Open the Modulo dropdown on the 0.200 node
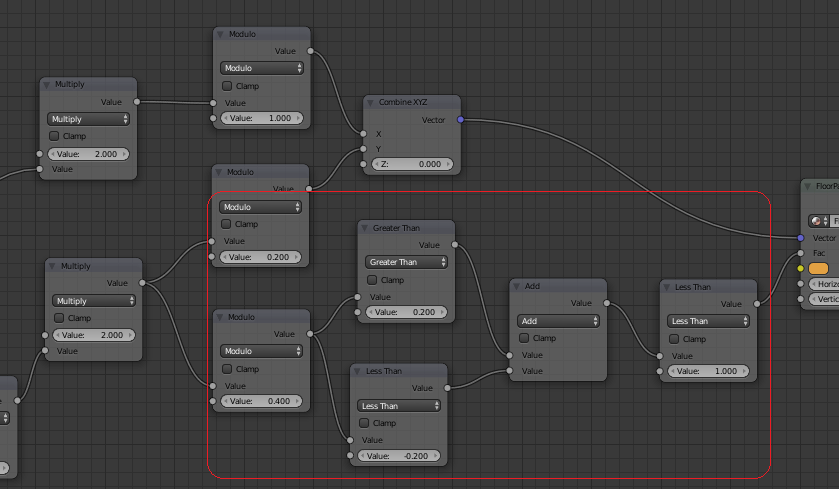 261,207
